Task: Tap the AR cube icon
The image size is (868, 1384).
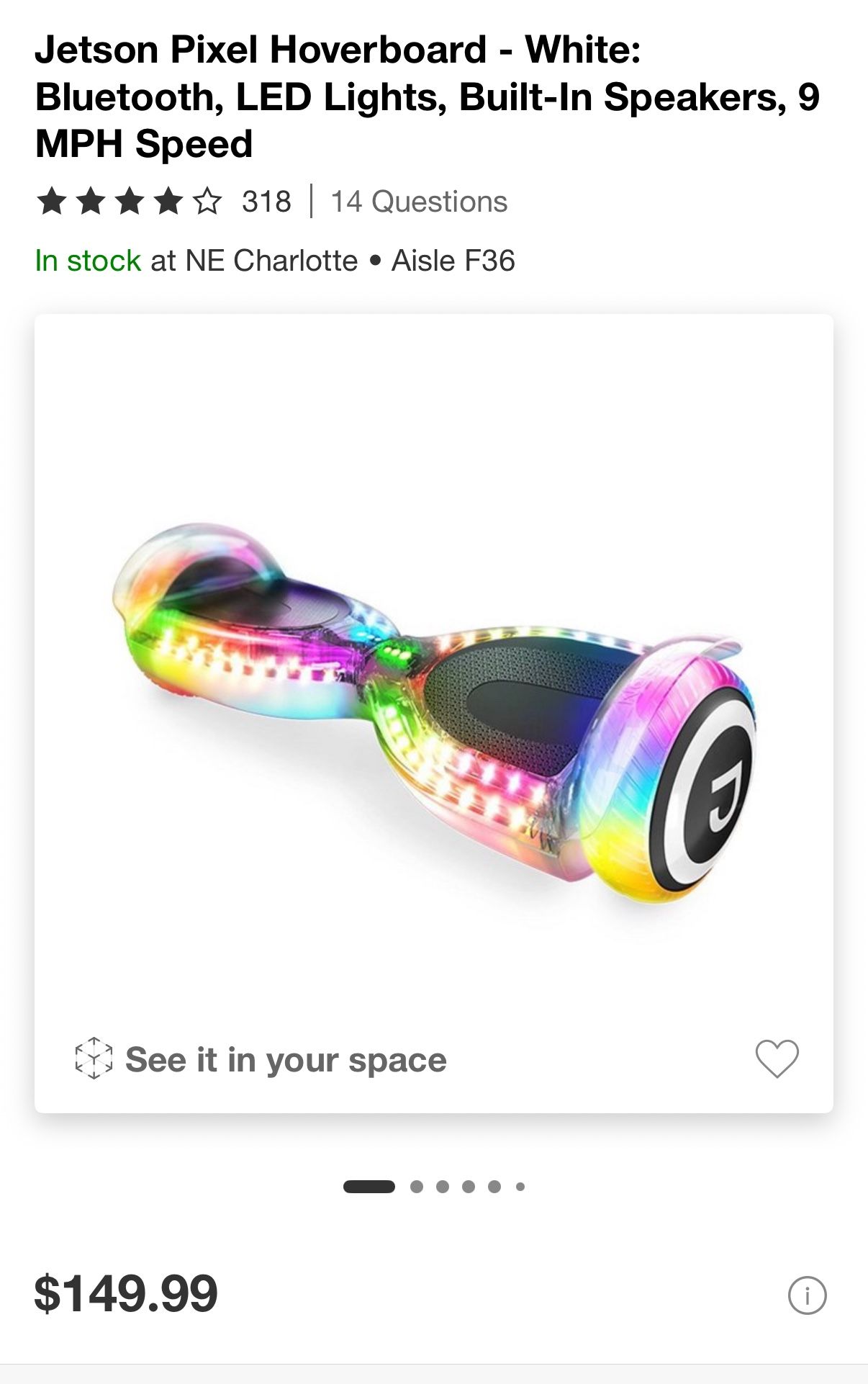Action: [x=94, y=1059]
